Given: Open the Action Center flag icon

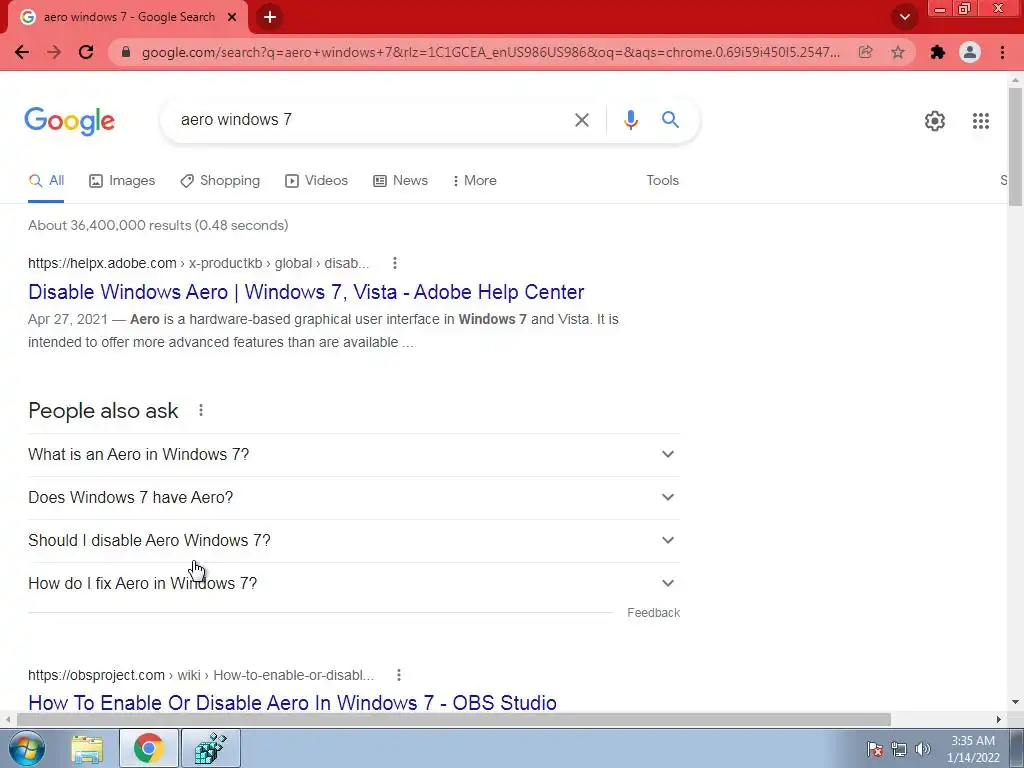Looking at the screenshot, I should coord(874,749).
